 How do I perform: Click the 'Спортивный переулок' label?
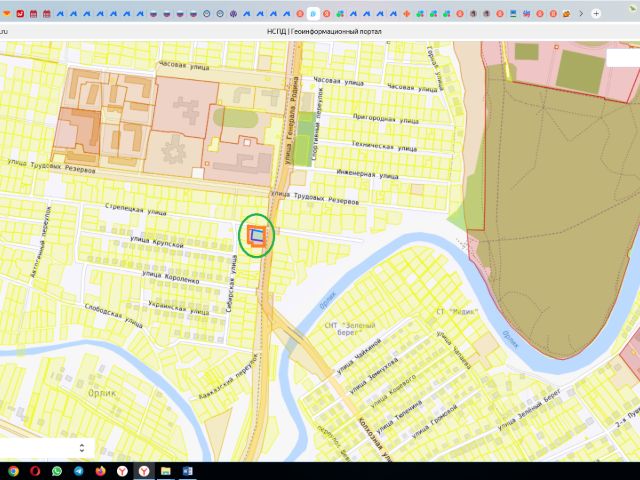(317, 124)
